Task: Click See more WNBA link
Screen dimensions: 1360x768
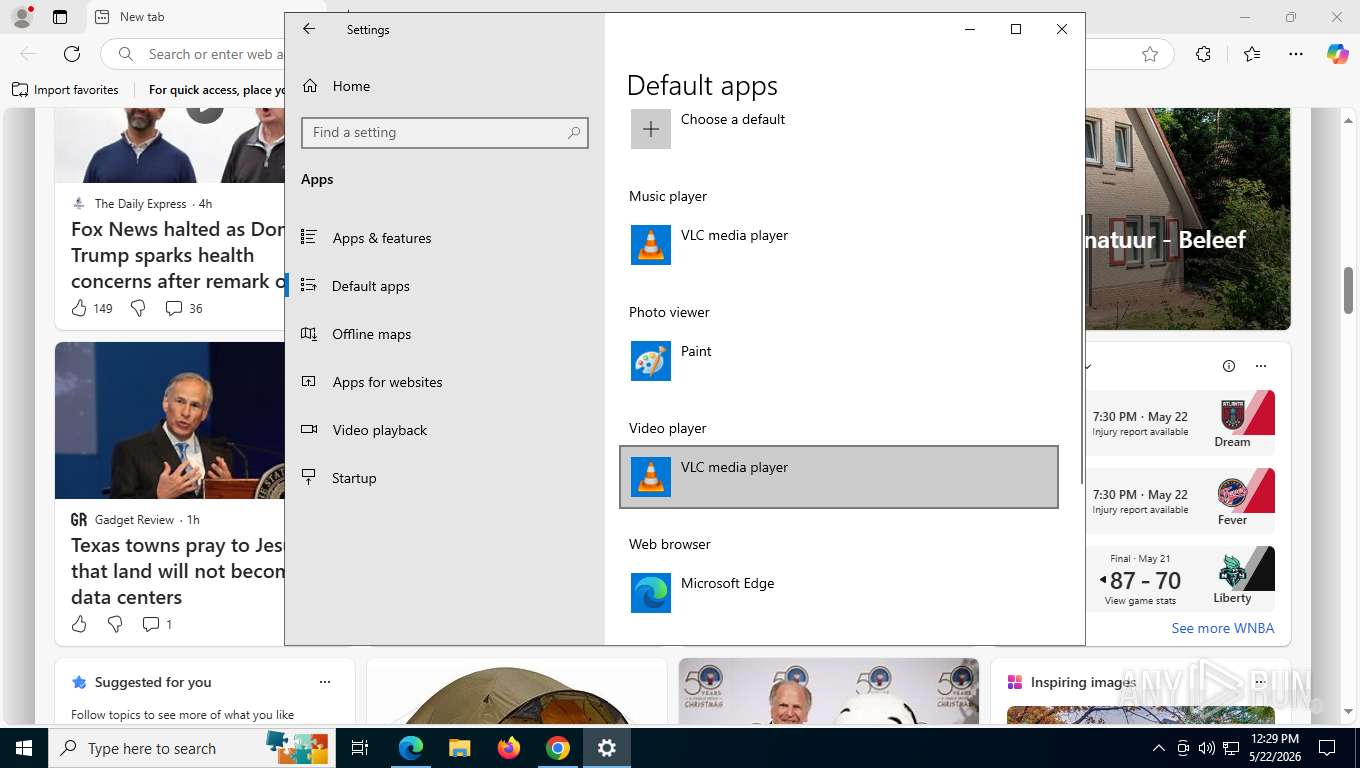Action: (1222, 628)
